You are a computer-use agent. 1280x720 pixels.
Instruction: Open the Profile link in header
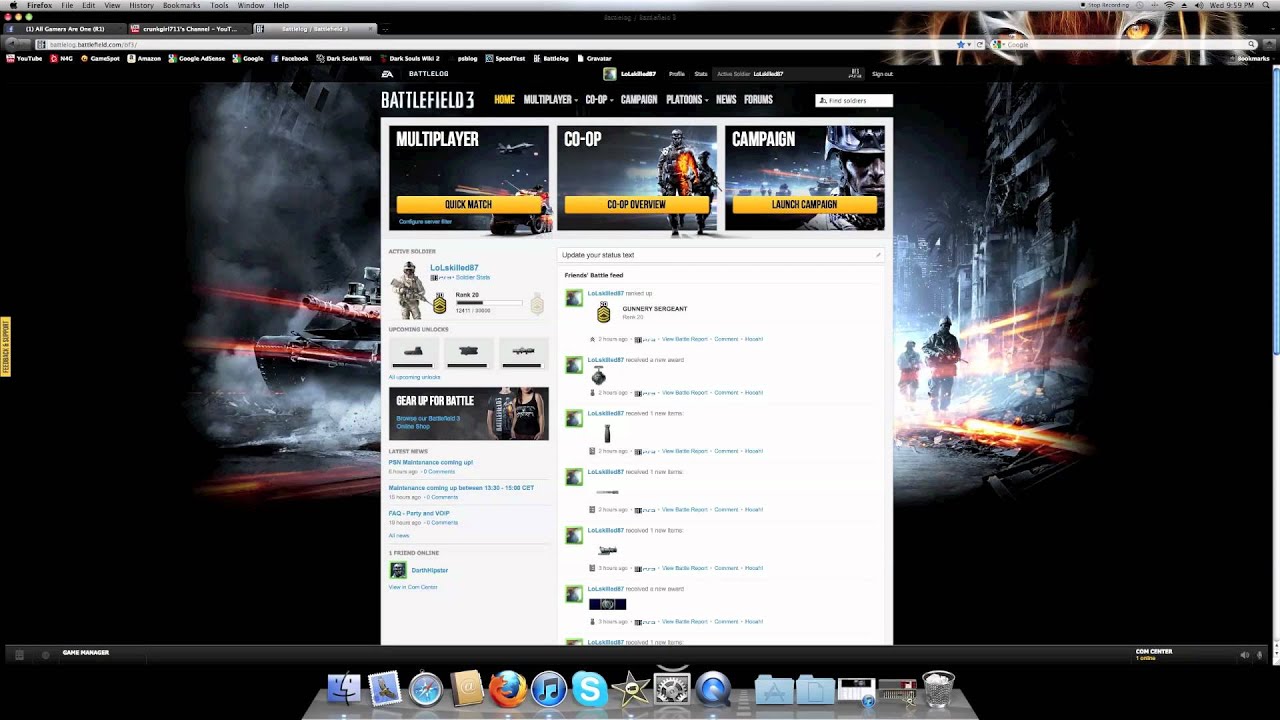[677, 74]
